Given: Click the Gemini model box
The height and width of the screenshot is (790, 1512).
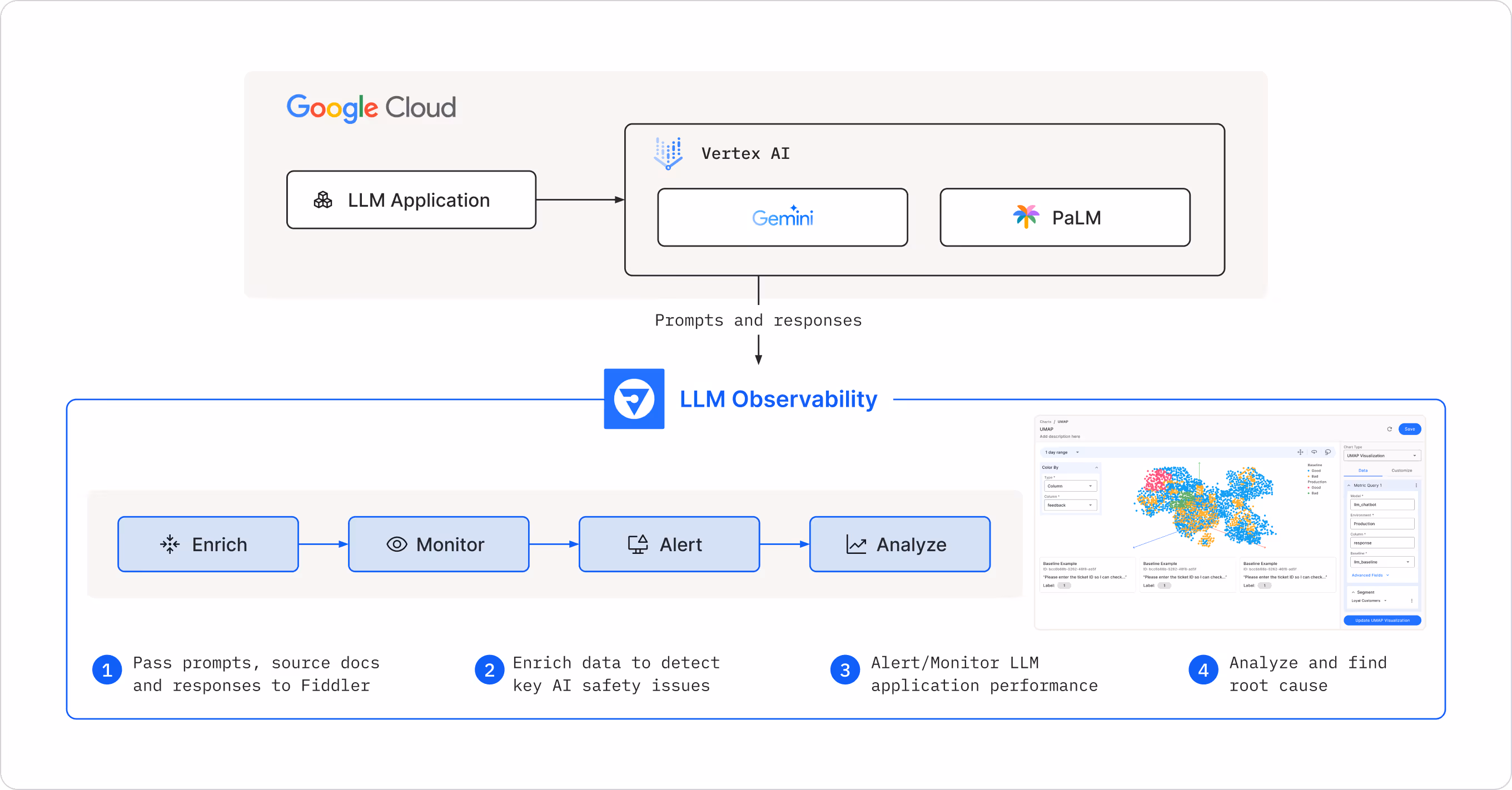Looking at the screenshot, I should coord(783,217).
